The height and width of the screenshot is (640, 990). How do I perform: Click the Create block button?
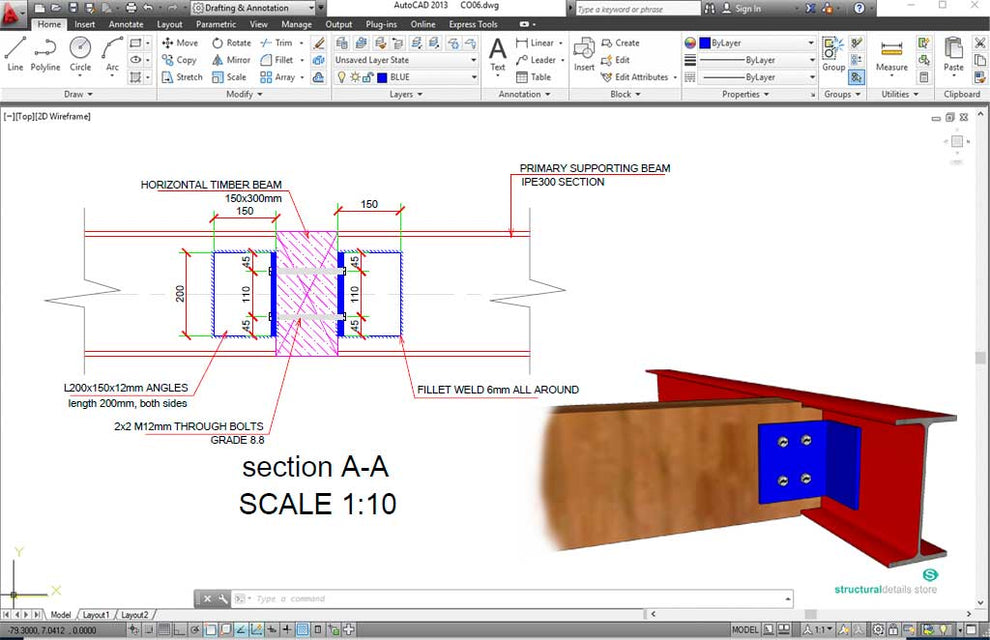click(621, 43)
